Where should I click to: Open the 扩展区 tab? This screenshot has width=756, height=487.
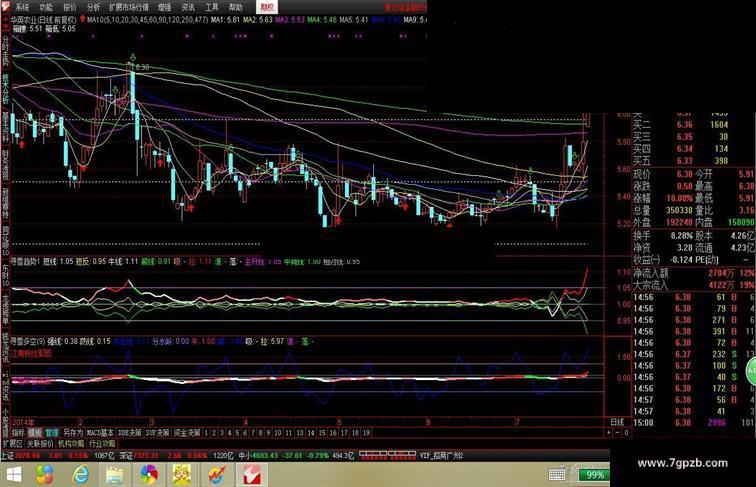[13, 444]
